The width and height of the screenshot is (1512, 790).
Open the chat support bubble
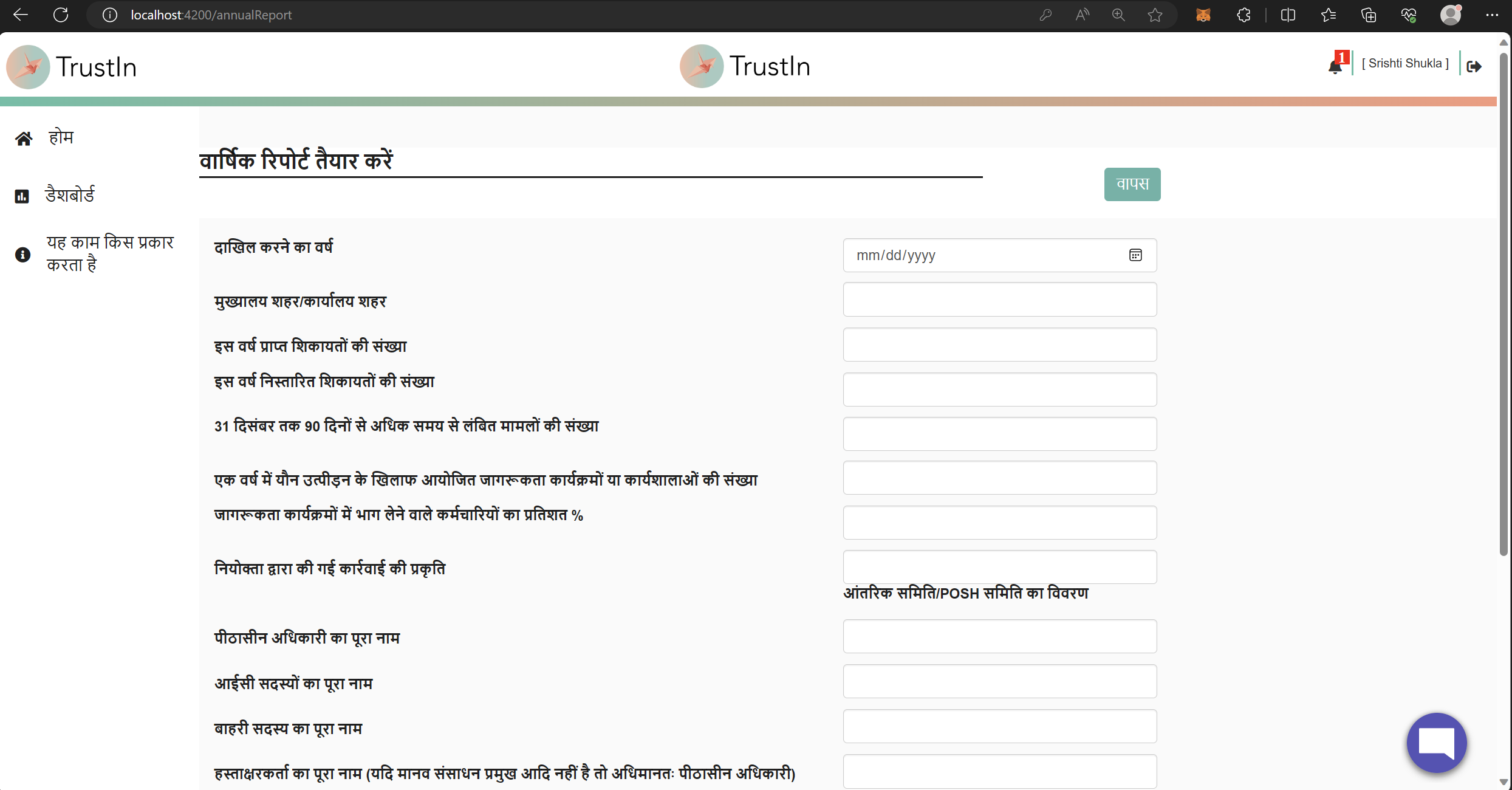tap(1435, 743)
